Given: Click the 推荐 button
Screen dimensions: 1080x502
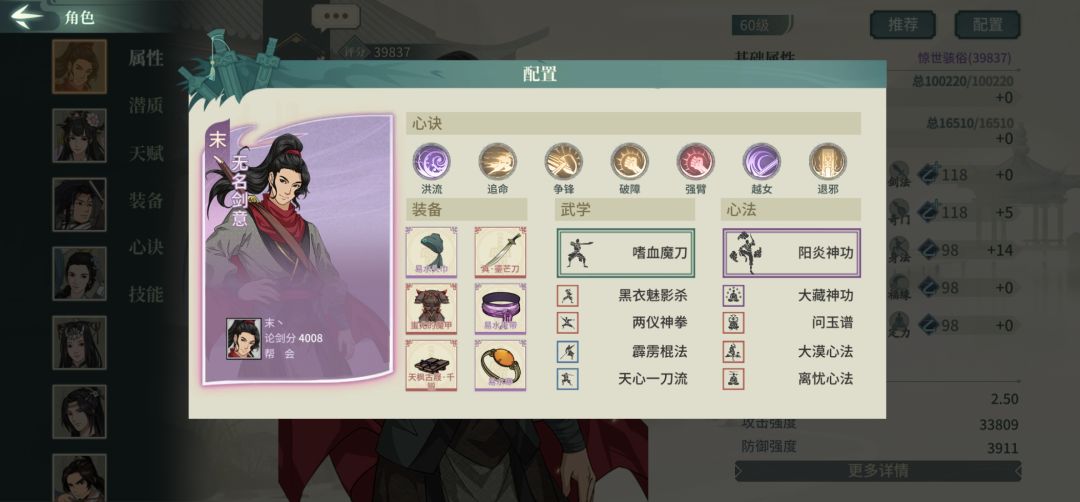Looking at the screenshot, I should [x=903, y=25].
